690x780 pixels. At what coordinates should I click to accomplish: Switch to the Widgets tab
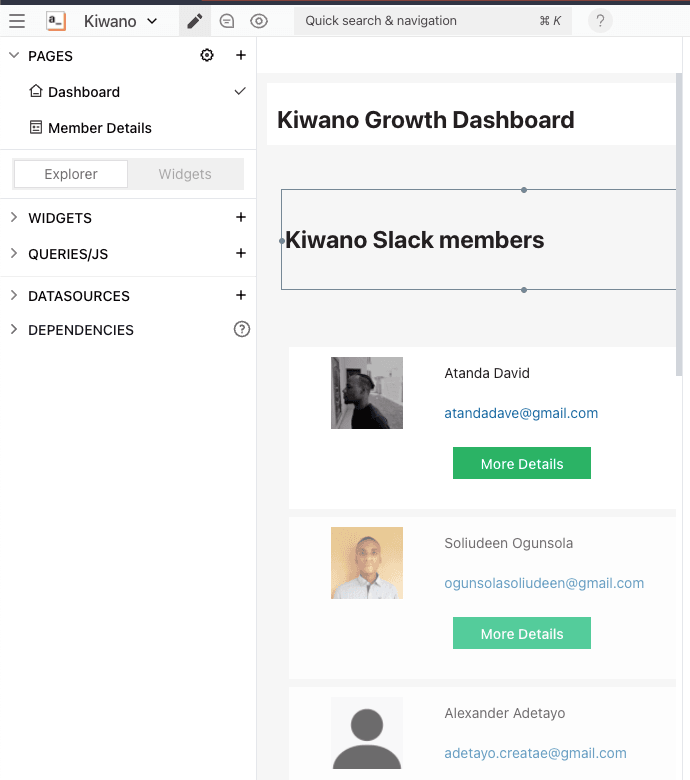click(185, 174)
